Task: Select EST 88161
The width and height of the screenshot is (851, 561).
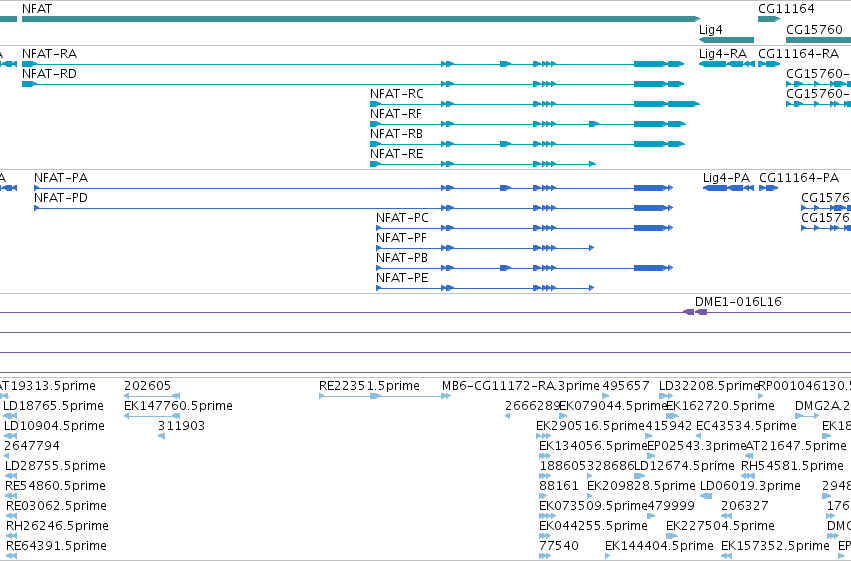Action: coord(558,487)
